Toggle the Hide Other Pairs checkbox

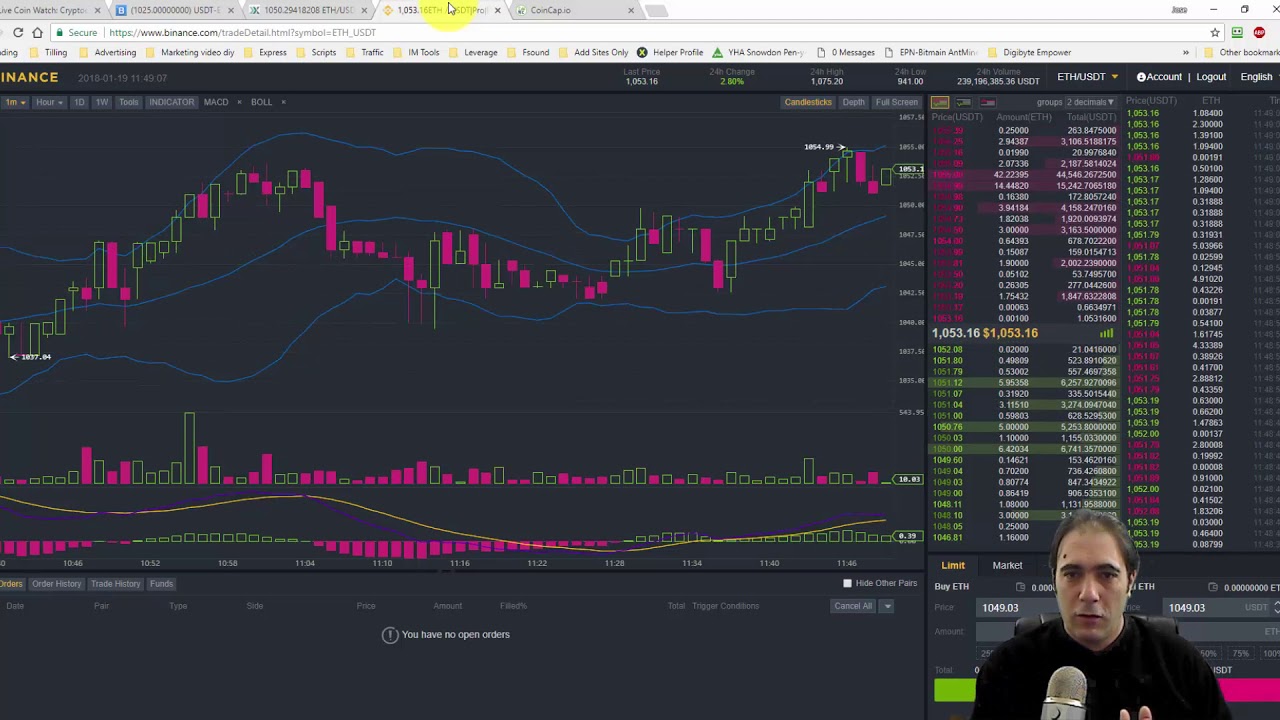(x=847, y=583)
